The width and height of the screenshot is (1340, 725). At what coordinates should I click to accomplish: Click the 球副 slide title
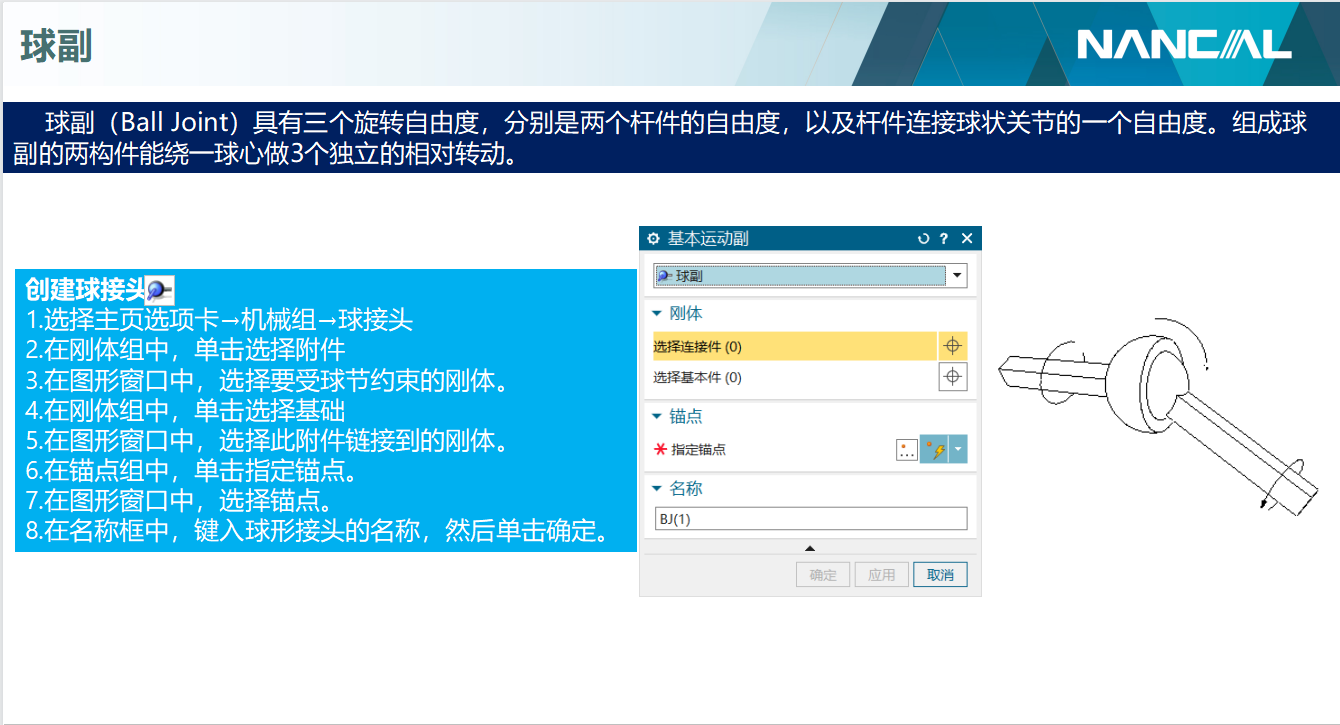tap(55, 45)
